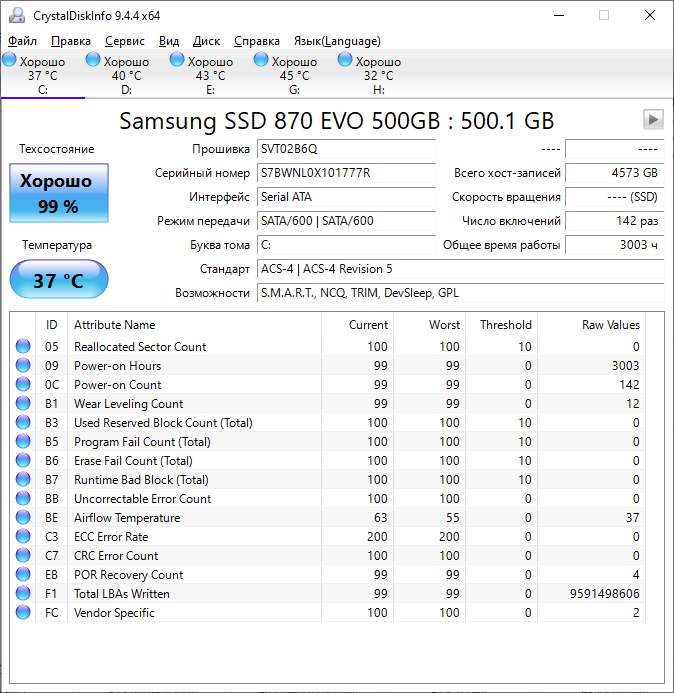Screen dimensions: 674x693
Task: Select the status orb for Uncorrectable Error Count
Action: click(x=23, y=499)
